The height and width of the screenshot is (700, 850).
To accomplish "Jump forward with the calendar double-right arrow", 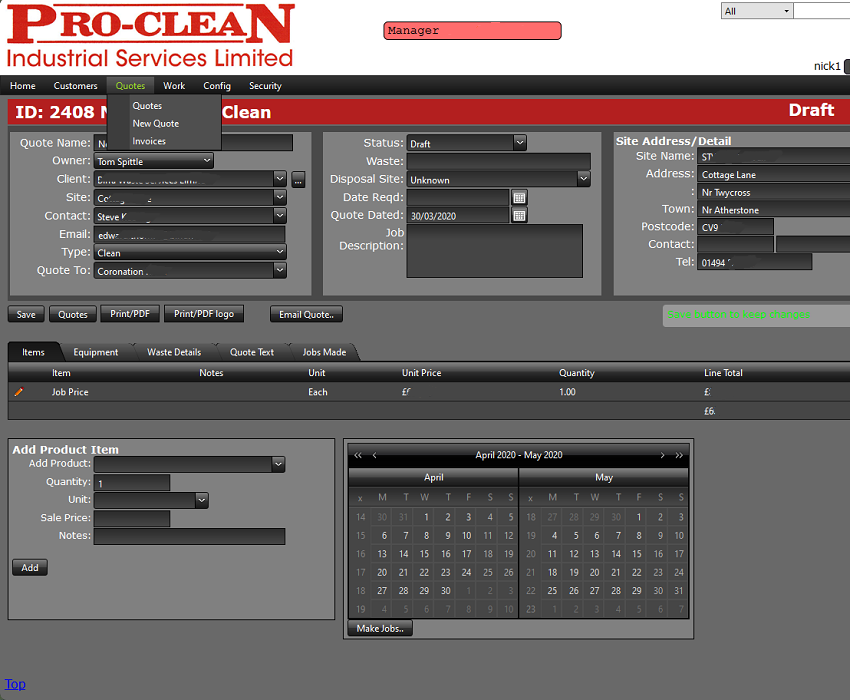I will point(679,456).
